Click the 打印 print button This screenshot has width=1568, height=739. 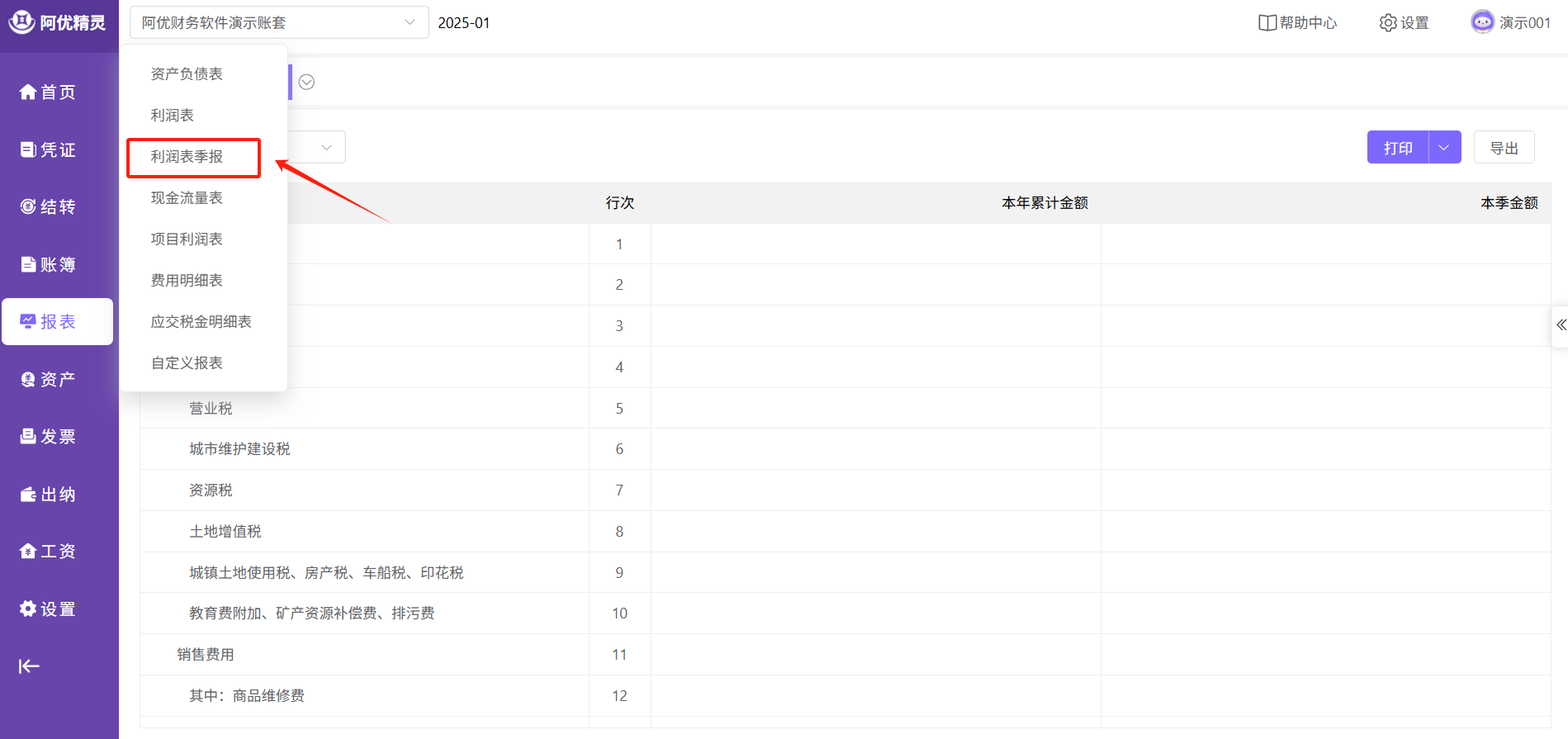click(x=1397, y=148)
